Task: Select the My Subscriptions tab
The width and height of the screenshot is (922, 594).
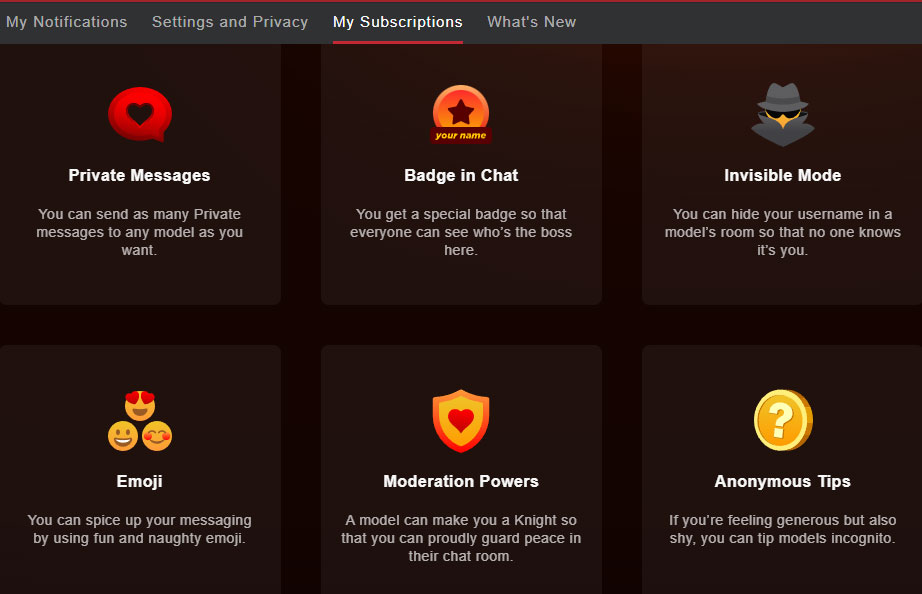Action: point(398,22)
